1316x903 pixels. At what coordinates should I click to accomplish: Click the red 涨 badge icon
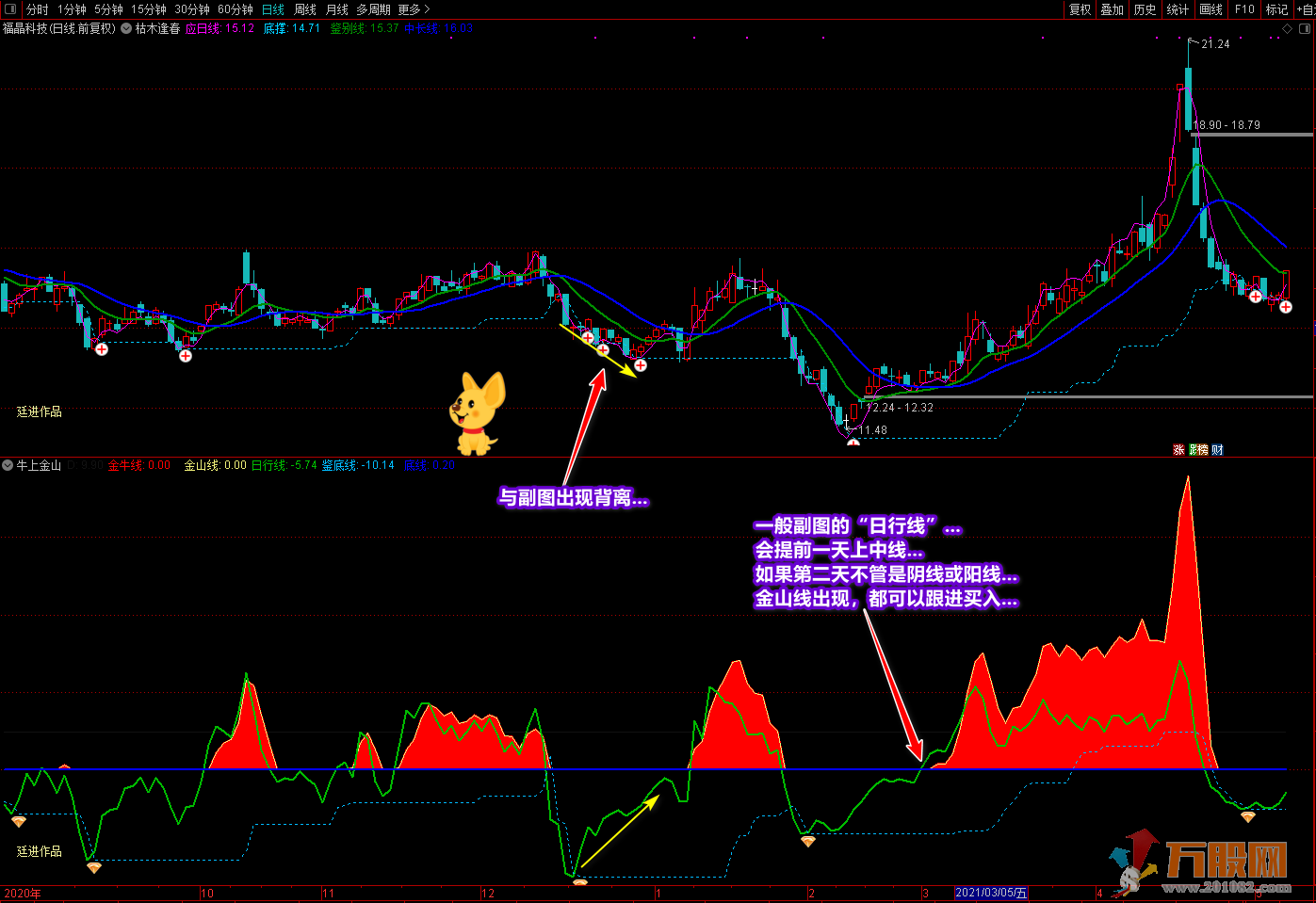1178,450
